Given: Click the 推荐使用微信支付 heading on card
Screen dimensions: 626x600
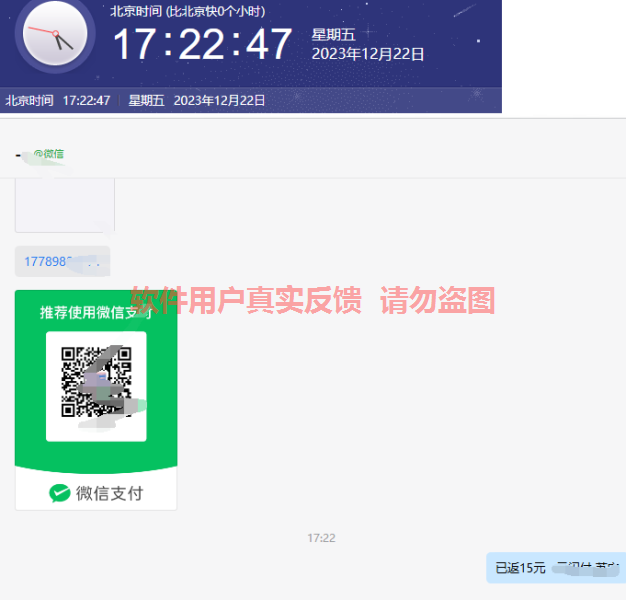Looking at the screenshot, I should click(x=96, y=312).
